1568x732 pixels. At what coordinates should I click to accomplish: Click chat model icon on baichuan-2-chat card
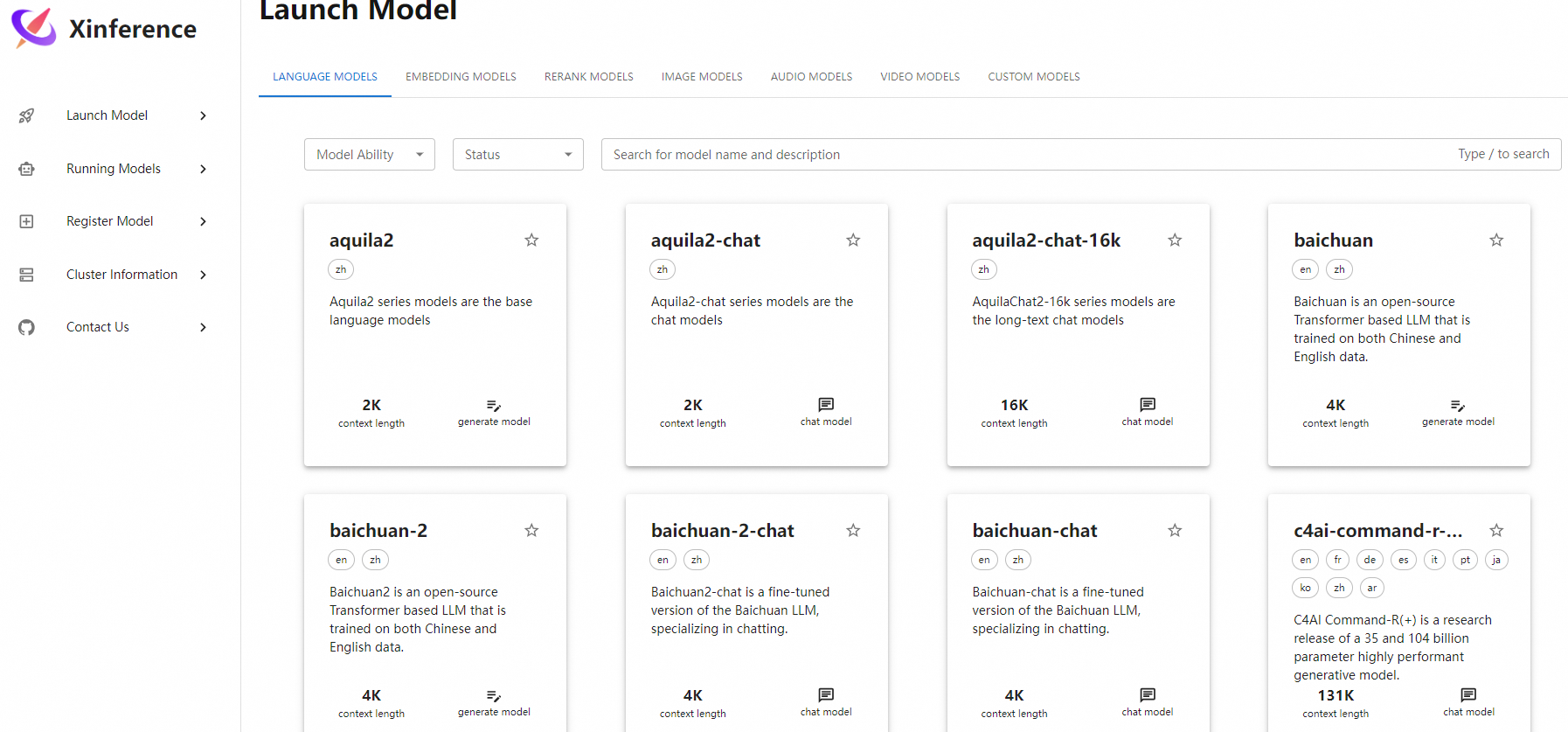(826, 694)
